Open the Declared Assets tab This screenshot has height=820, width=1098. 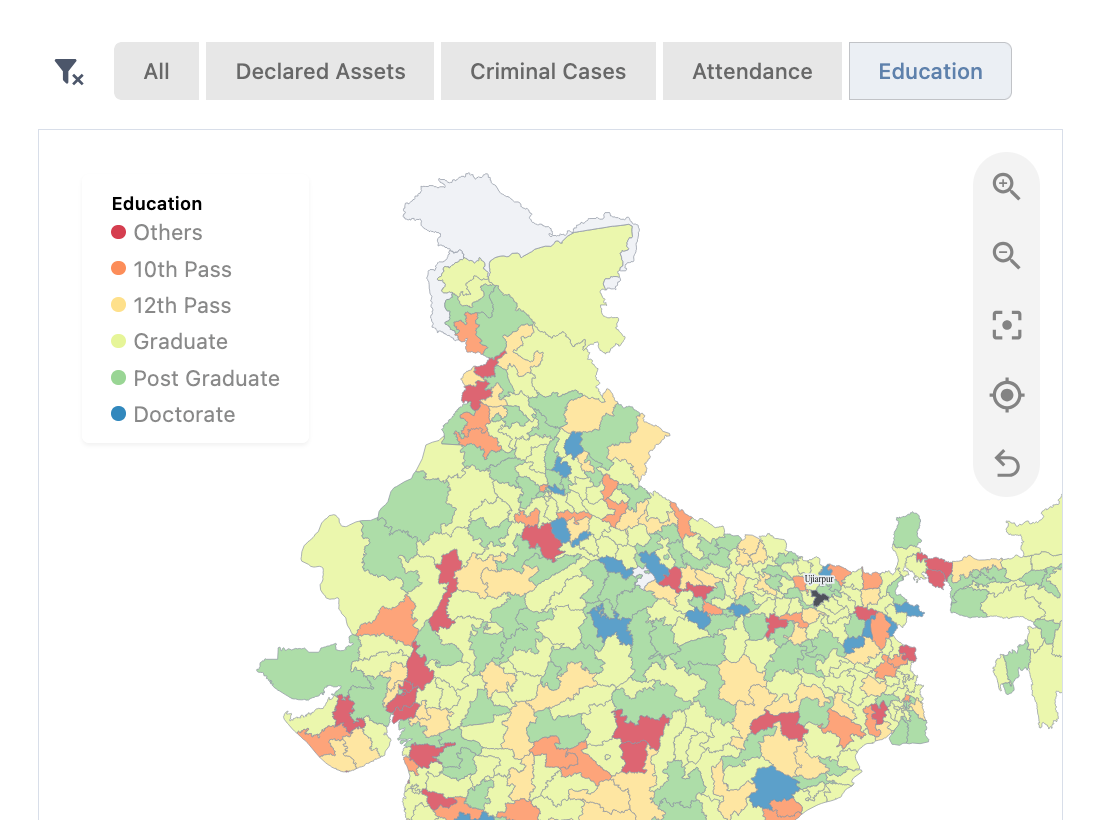click(320, 72)
